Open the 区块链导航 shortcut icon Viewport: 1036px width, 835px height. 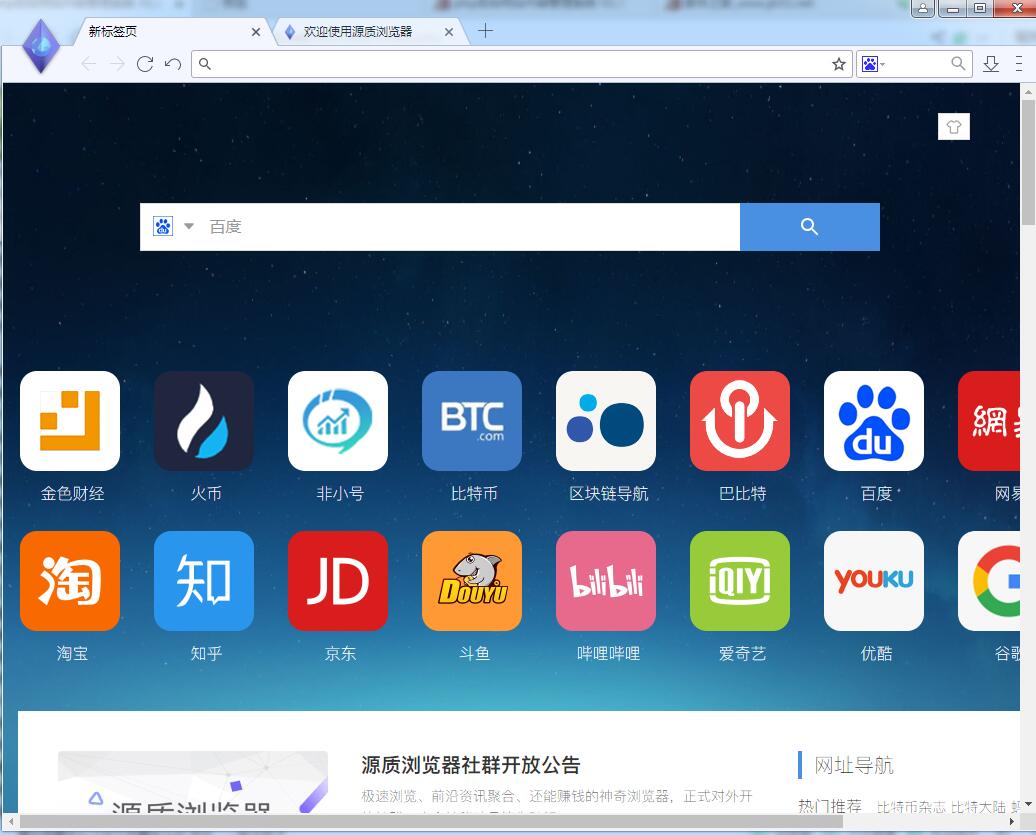pyautogui.click(x=606, y=421)
